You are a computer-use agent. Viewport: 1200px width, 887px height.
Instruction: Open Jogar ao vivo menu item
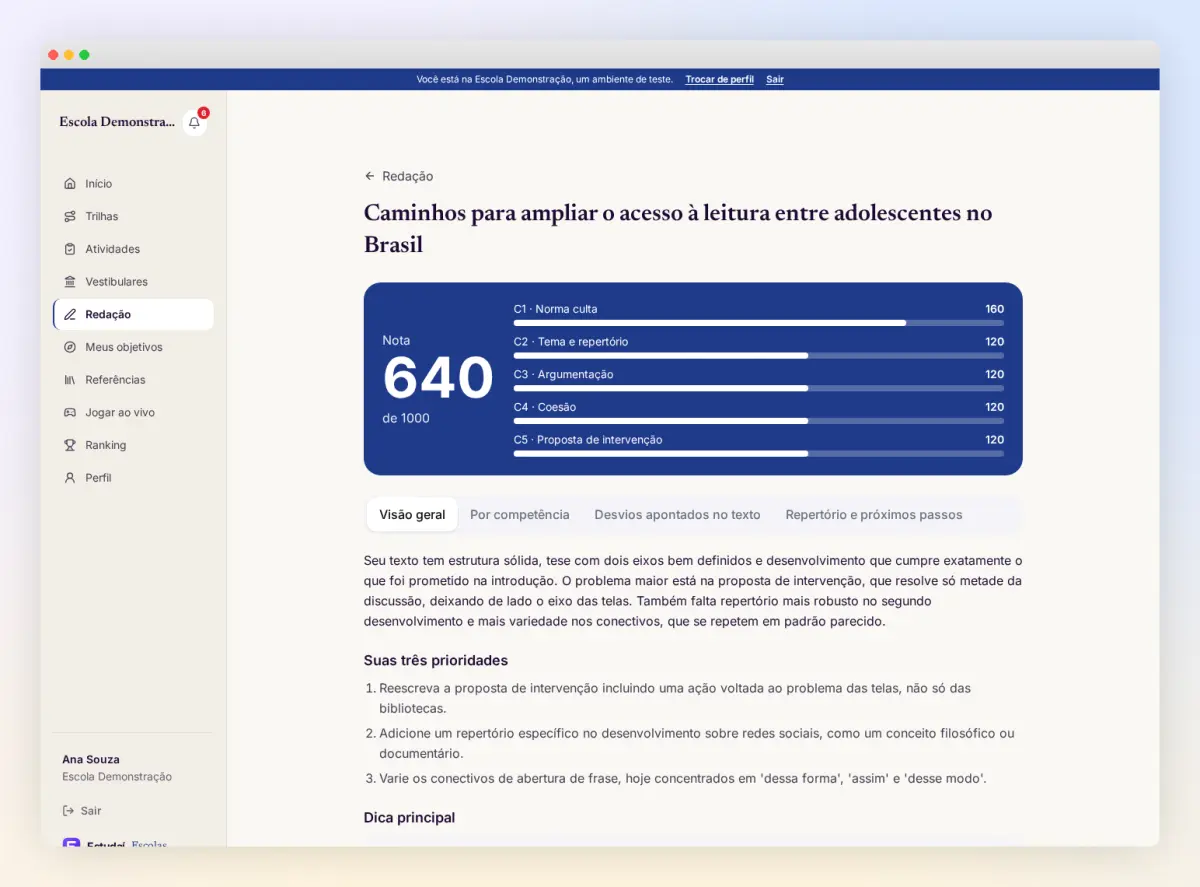pyautogui.click(x=133, y=412)
